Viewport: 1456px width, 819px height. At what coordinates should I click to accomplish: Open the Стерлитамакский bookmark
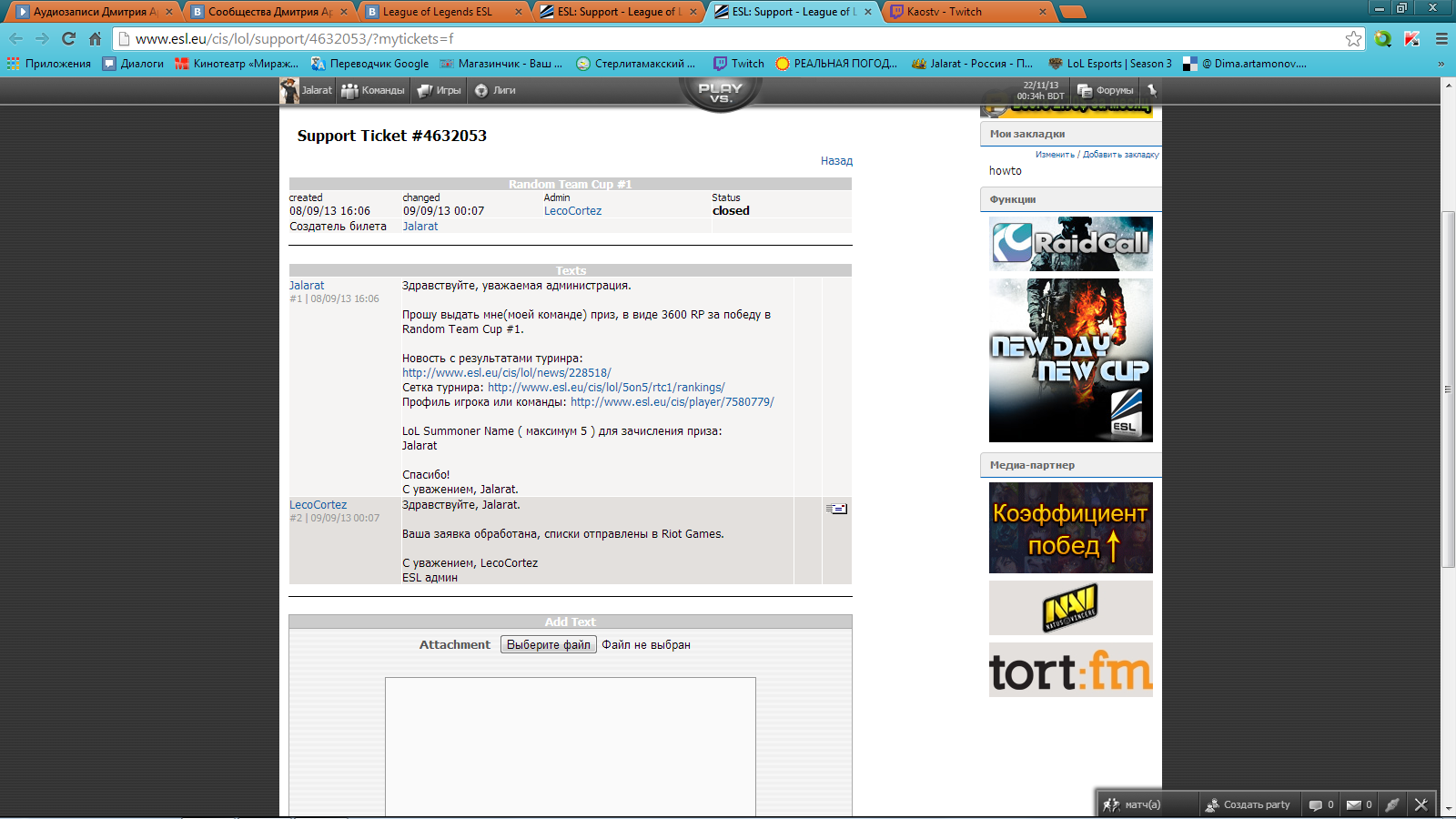point(636,64)
